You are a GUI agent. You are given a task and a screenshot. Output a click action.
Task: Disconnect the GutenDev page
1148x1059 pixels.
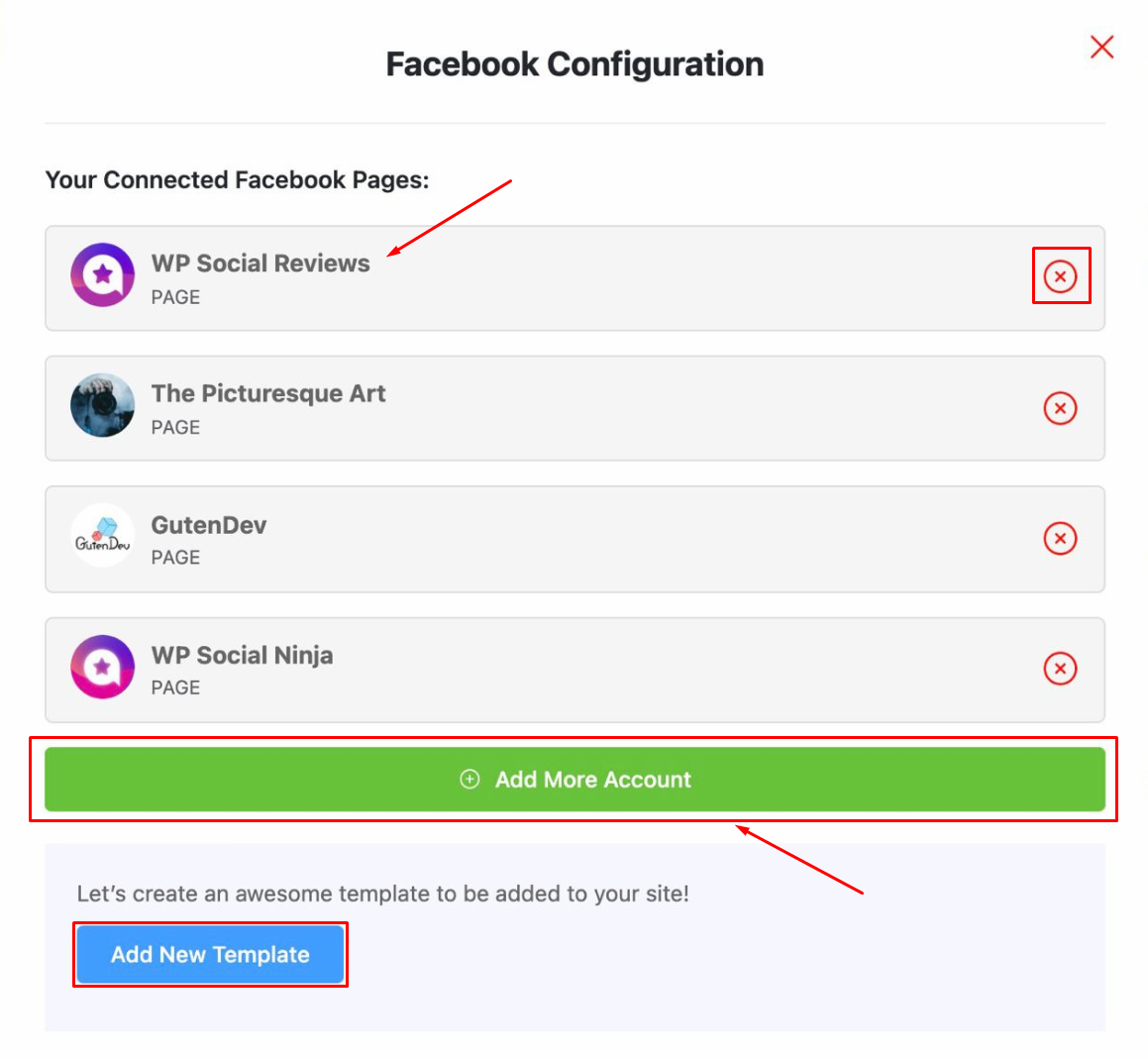[x=1060, y=538]
